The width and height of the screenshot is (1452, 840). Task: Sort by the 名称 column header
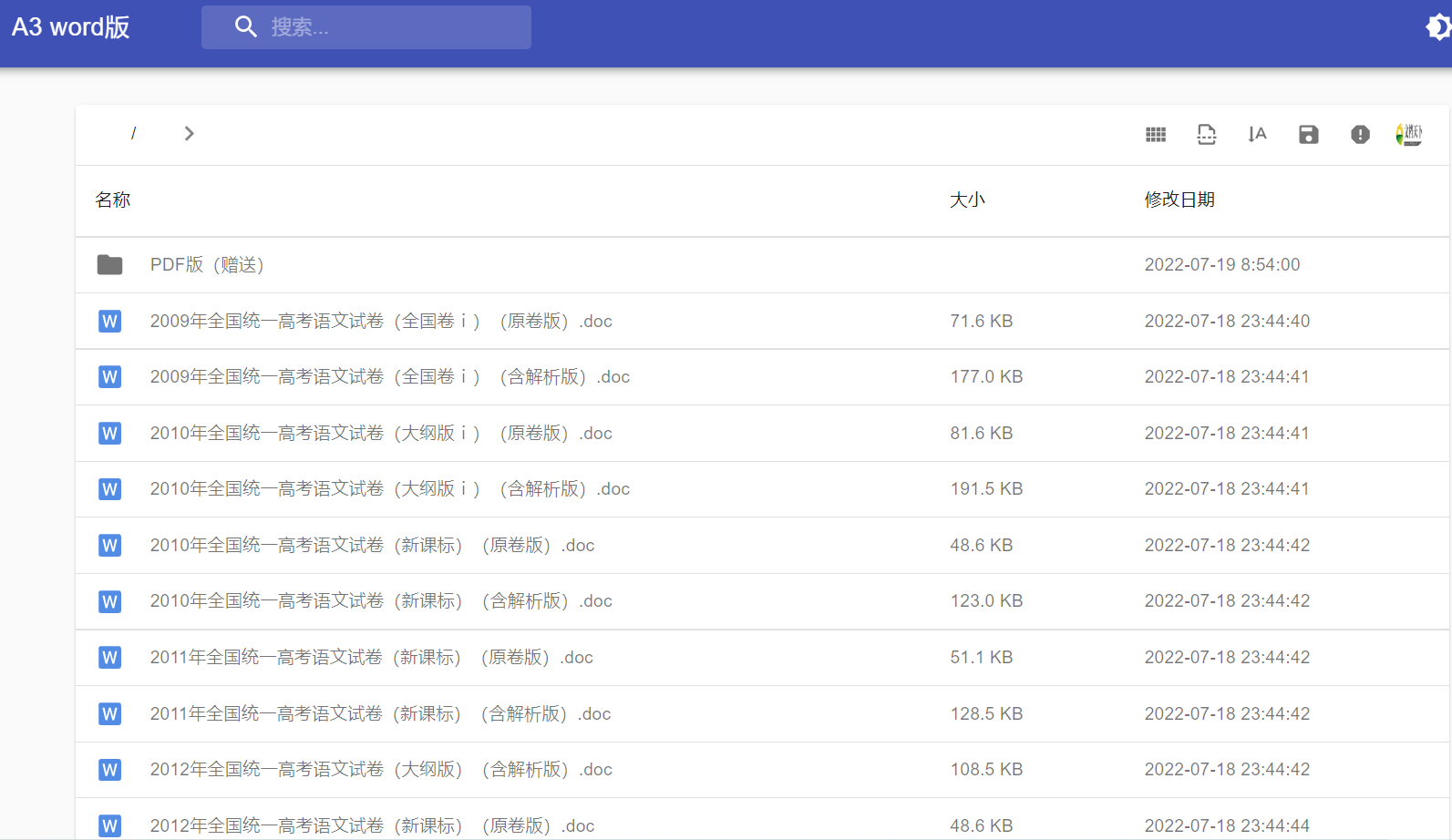(113, 200)
